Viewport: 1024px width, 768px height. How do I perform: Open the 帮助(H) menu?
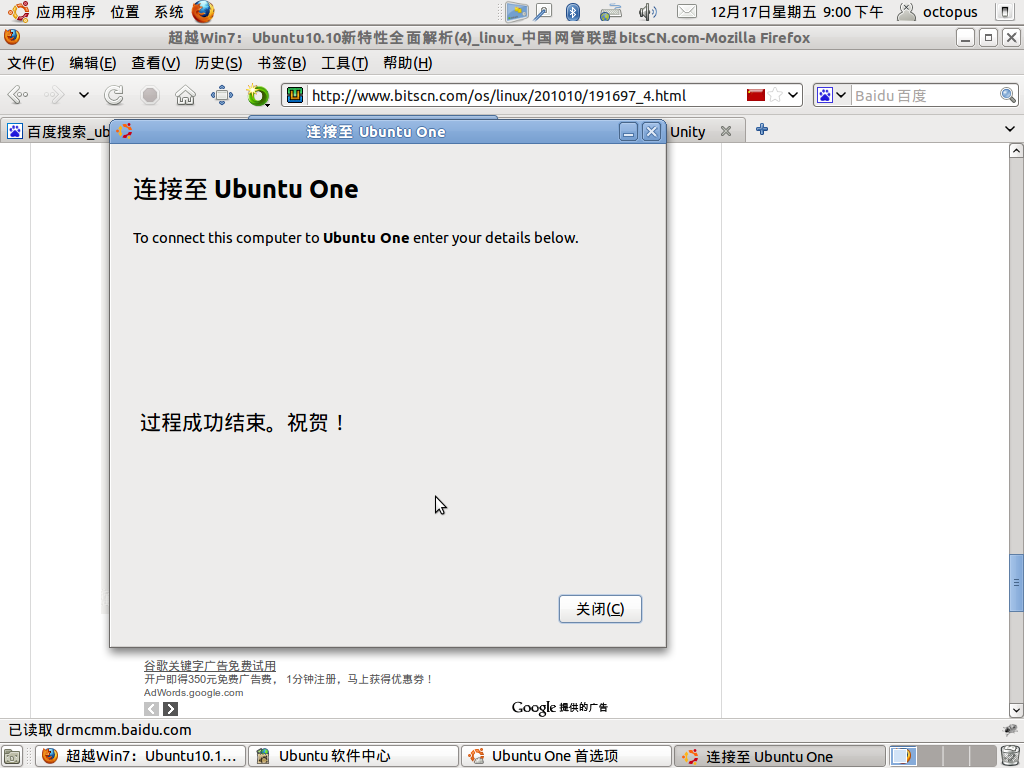pos(408,63)
